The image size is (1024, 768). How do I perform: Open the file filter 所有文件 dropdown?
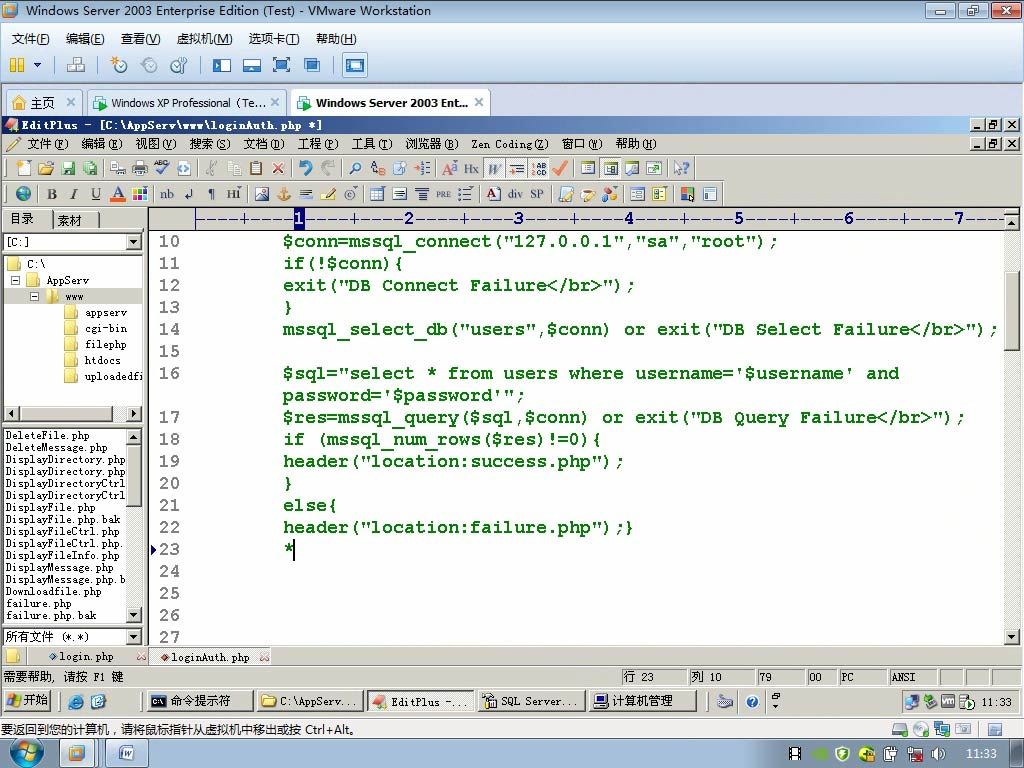click(x=133, y=637)
